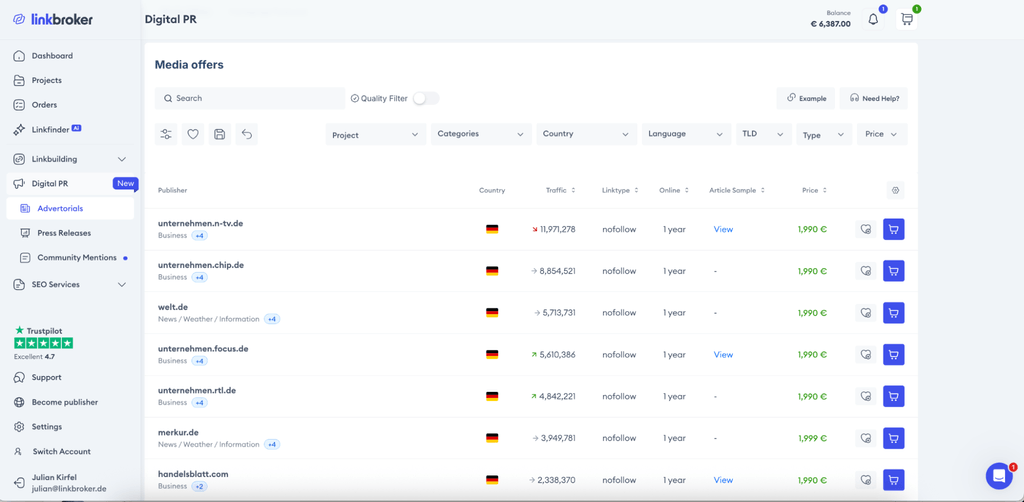
Task: Click the media offers Search field
Action: (x=250, y=98)
